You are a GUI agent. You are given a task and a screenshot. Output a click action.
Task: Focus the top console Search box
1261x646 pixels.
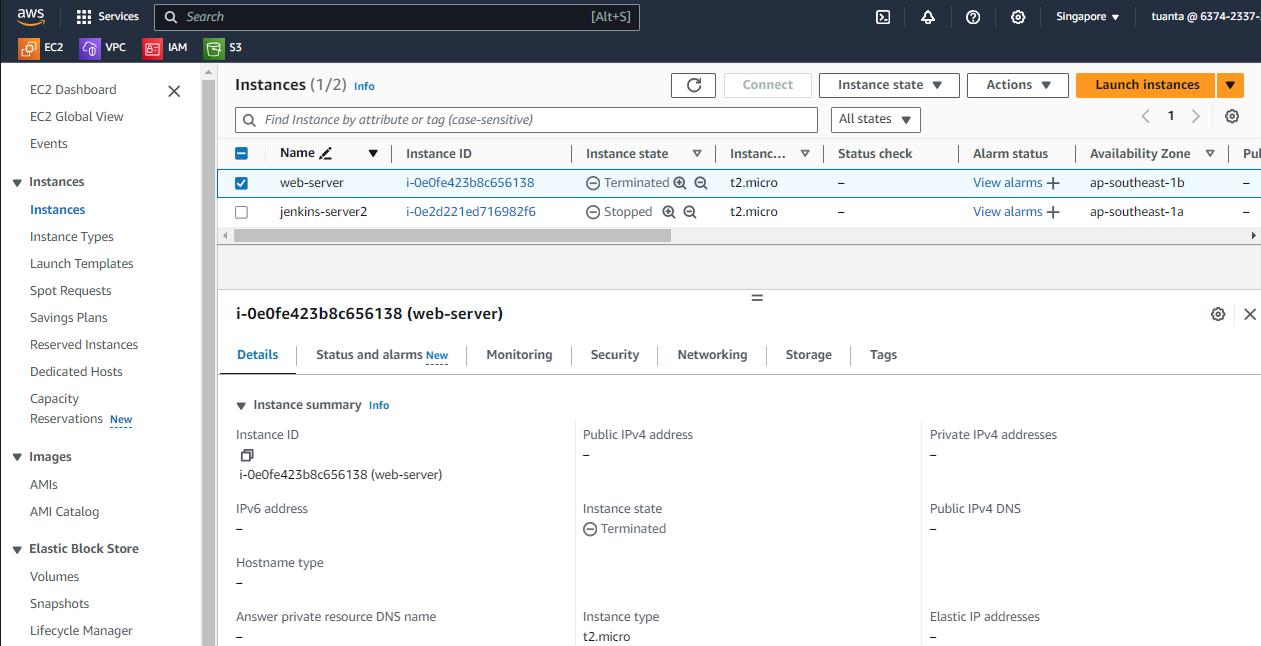(x=397, y=17)
